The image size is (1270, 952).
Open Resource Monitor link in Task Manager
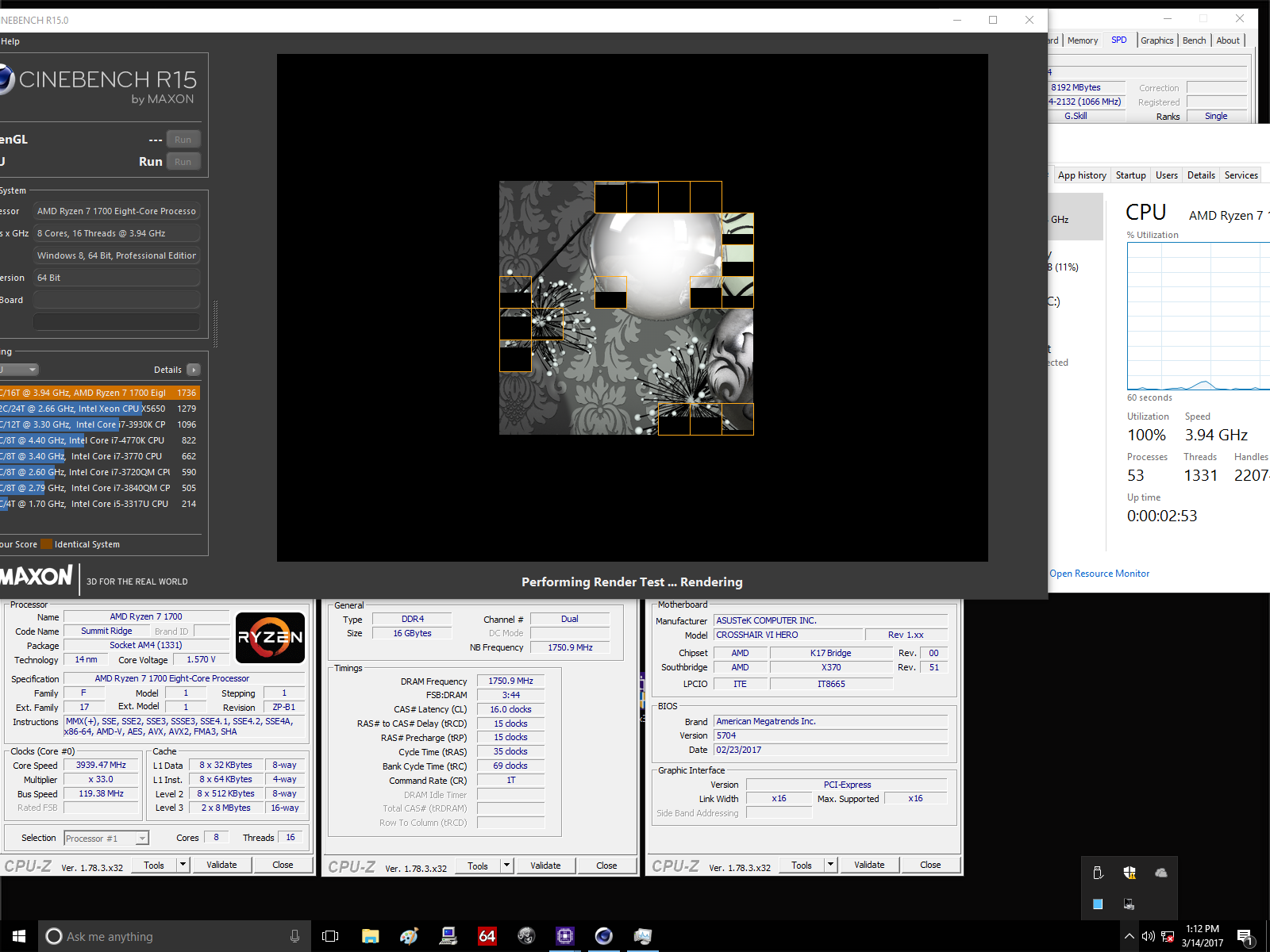point(1099,574)
